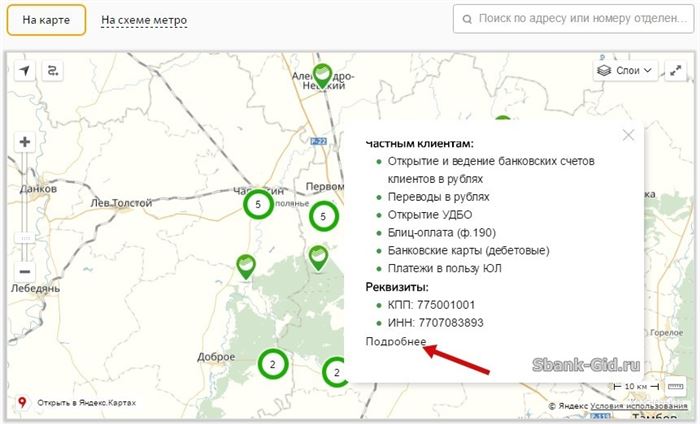Zoom in with the plus button
Image resolution: width=700 pixels, height=424 pixels.
(25, 142)
